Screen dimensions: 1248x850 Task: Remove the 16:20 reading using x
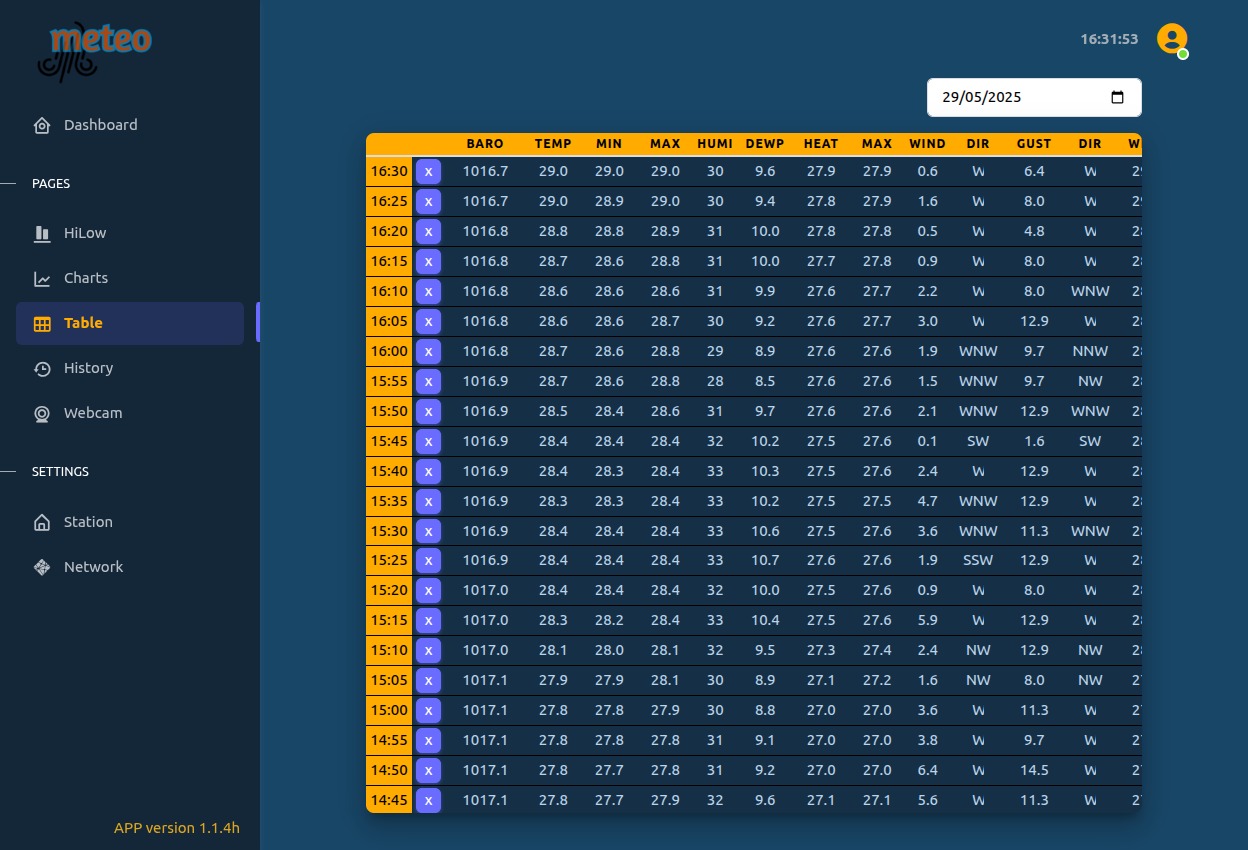(x=428, y=231)
